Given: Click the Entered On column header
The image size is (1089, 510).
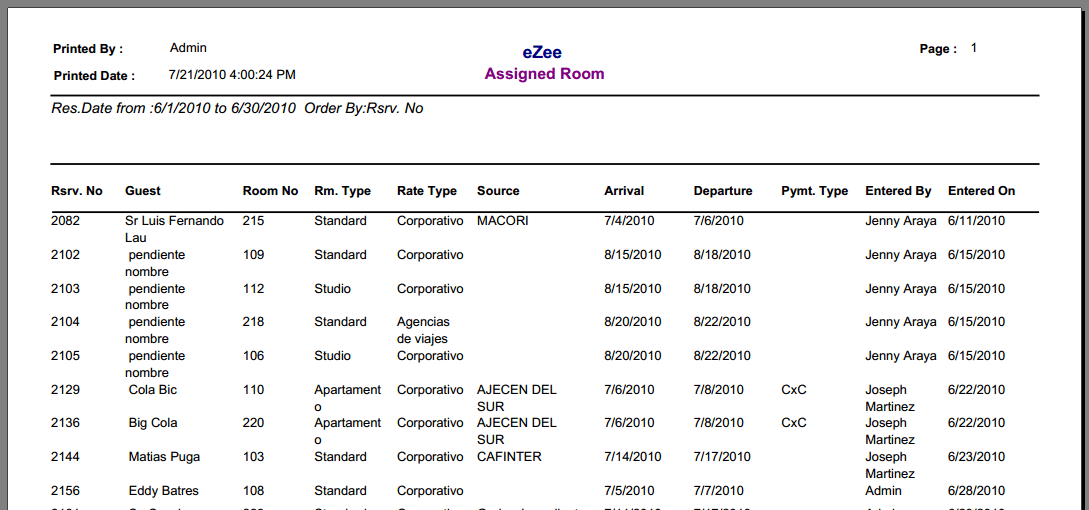Looking at the screenshot, I should [x=981, y=190].
